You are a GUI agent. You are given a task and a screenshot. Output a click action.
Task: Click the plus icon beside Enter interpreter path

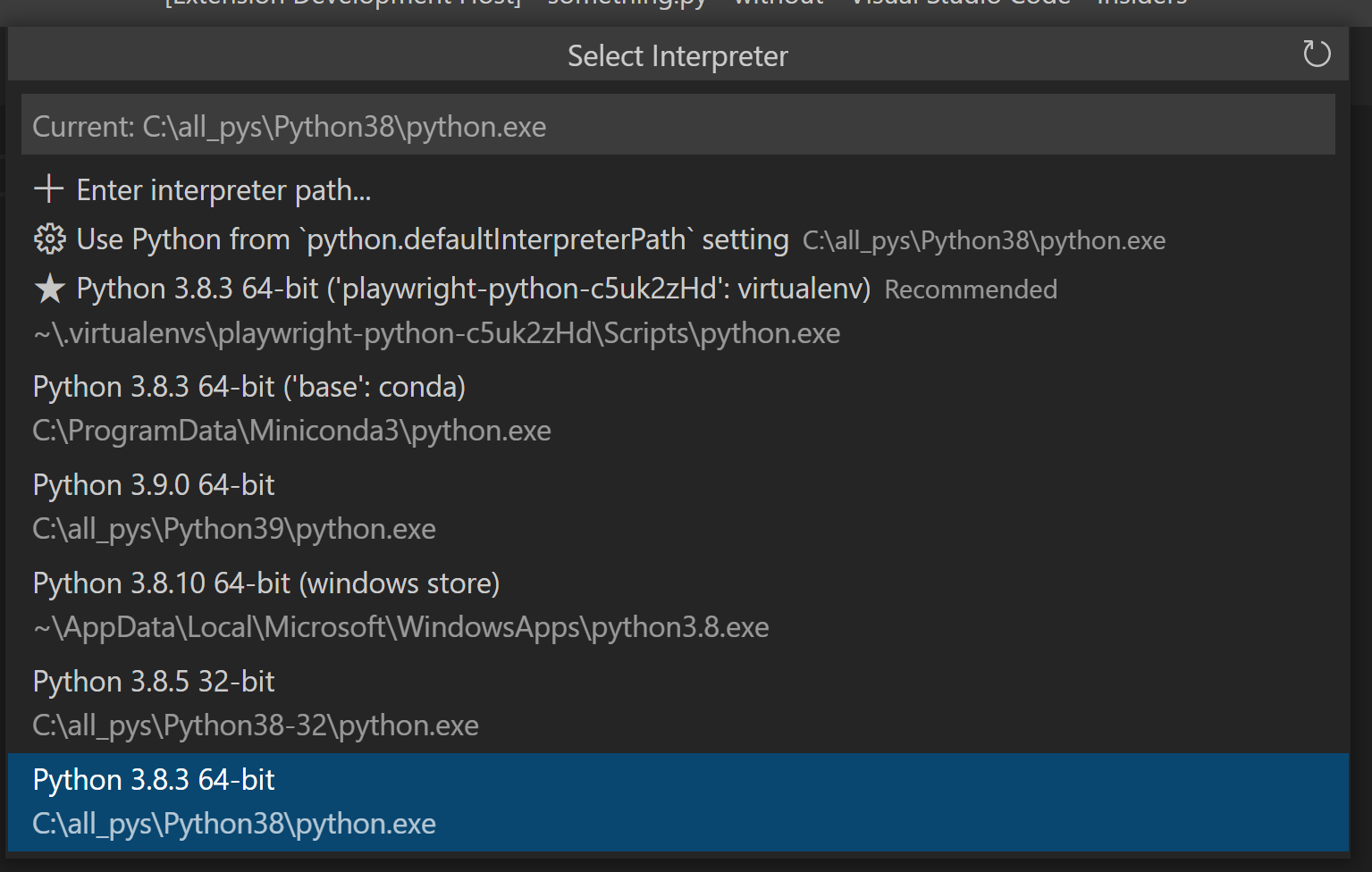pos(47,189)
